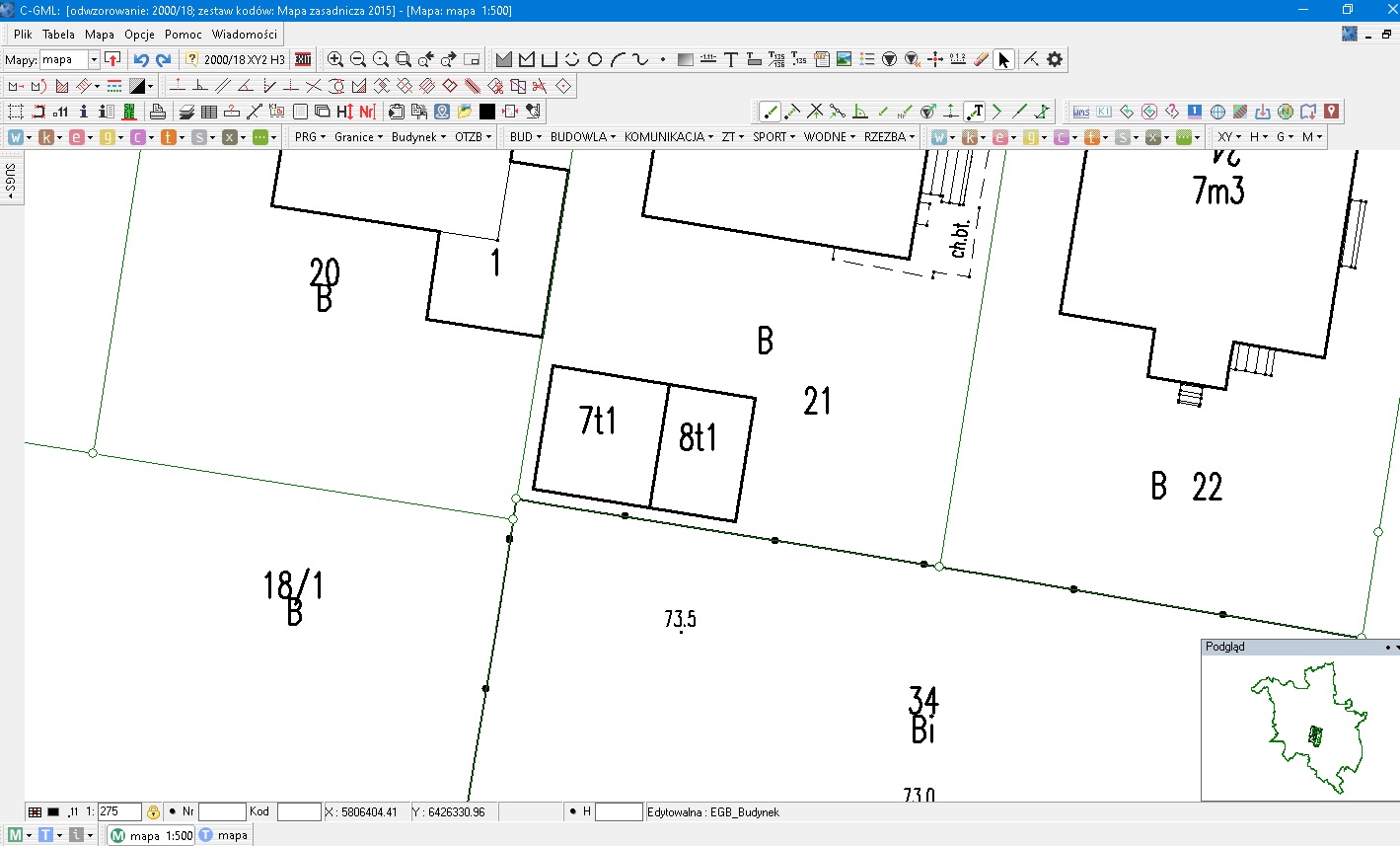The width and height of the screenshot is (1400, 846).
Task: Open the Mapy combo box
Action: [x=70, y=59]
